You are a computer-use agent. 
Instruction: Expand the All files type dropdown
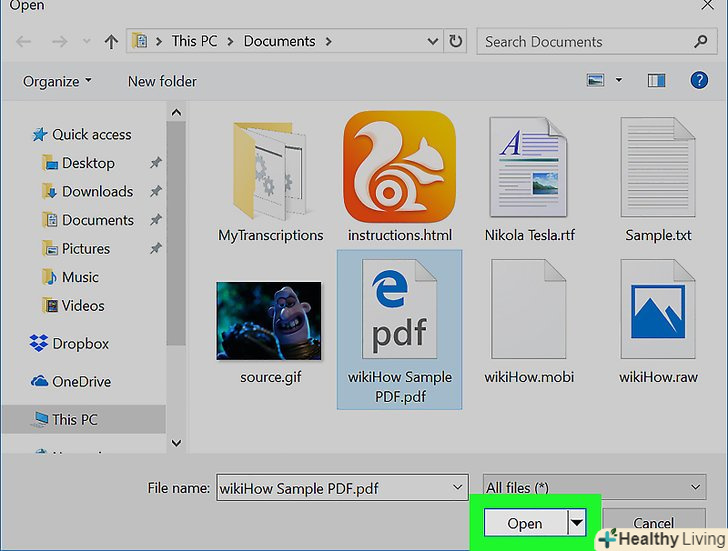(592, 487)
